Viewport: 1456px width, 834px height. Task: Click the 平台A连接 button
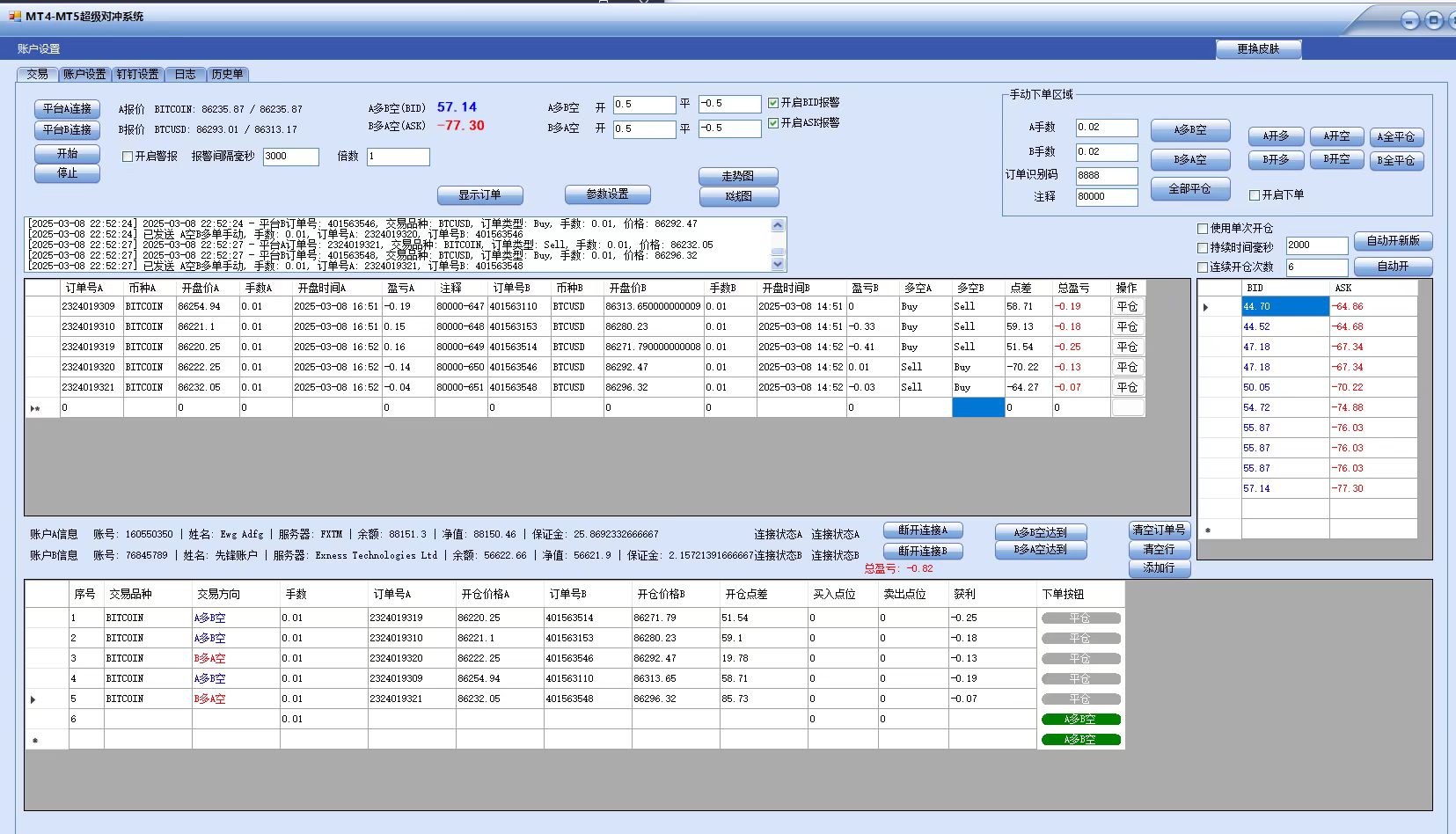pos(67,109)
